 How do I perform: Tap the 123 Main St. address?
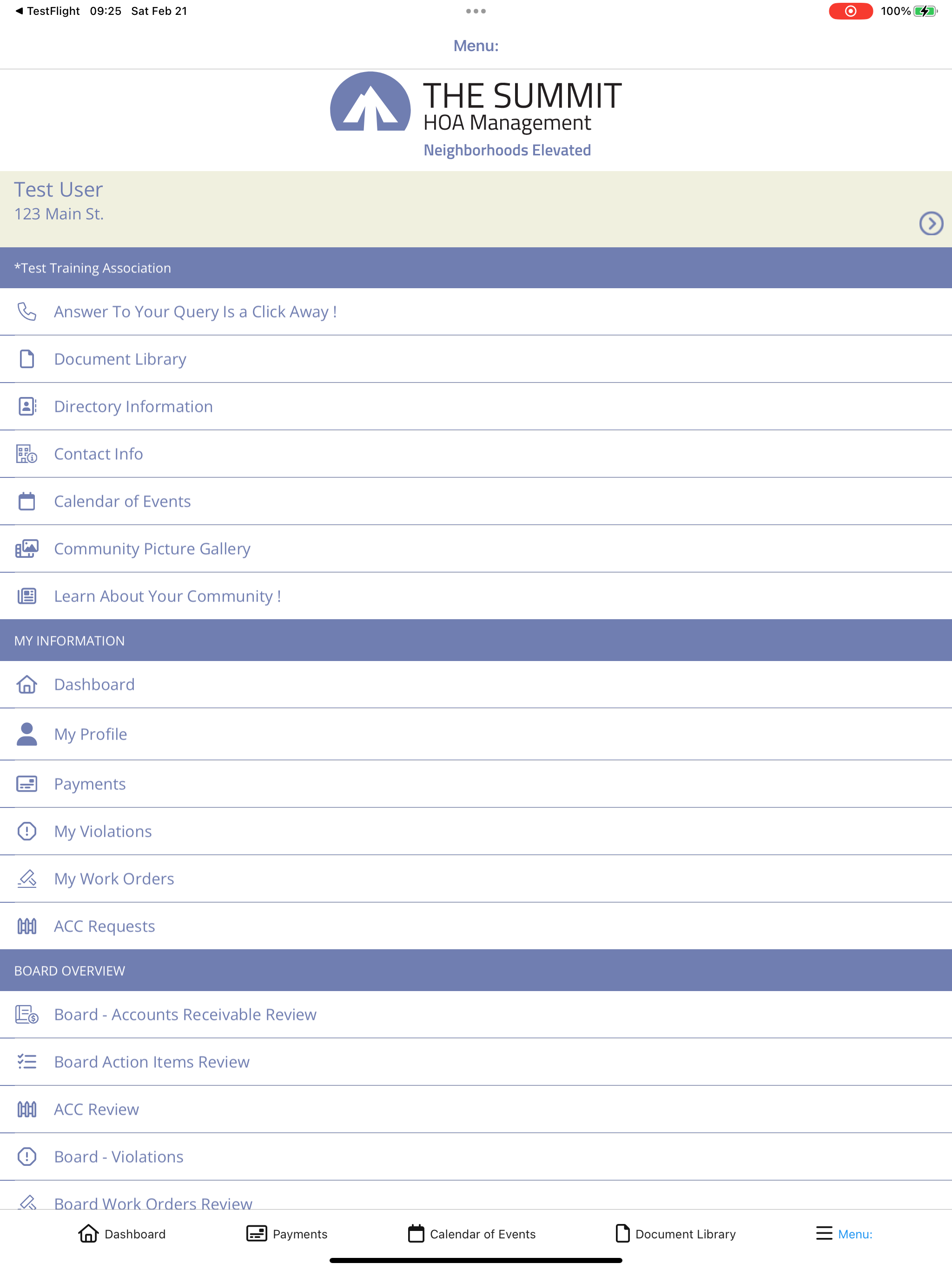tap(59, 214)
